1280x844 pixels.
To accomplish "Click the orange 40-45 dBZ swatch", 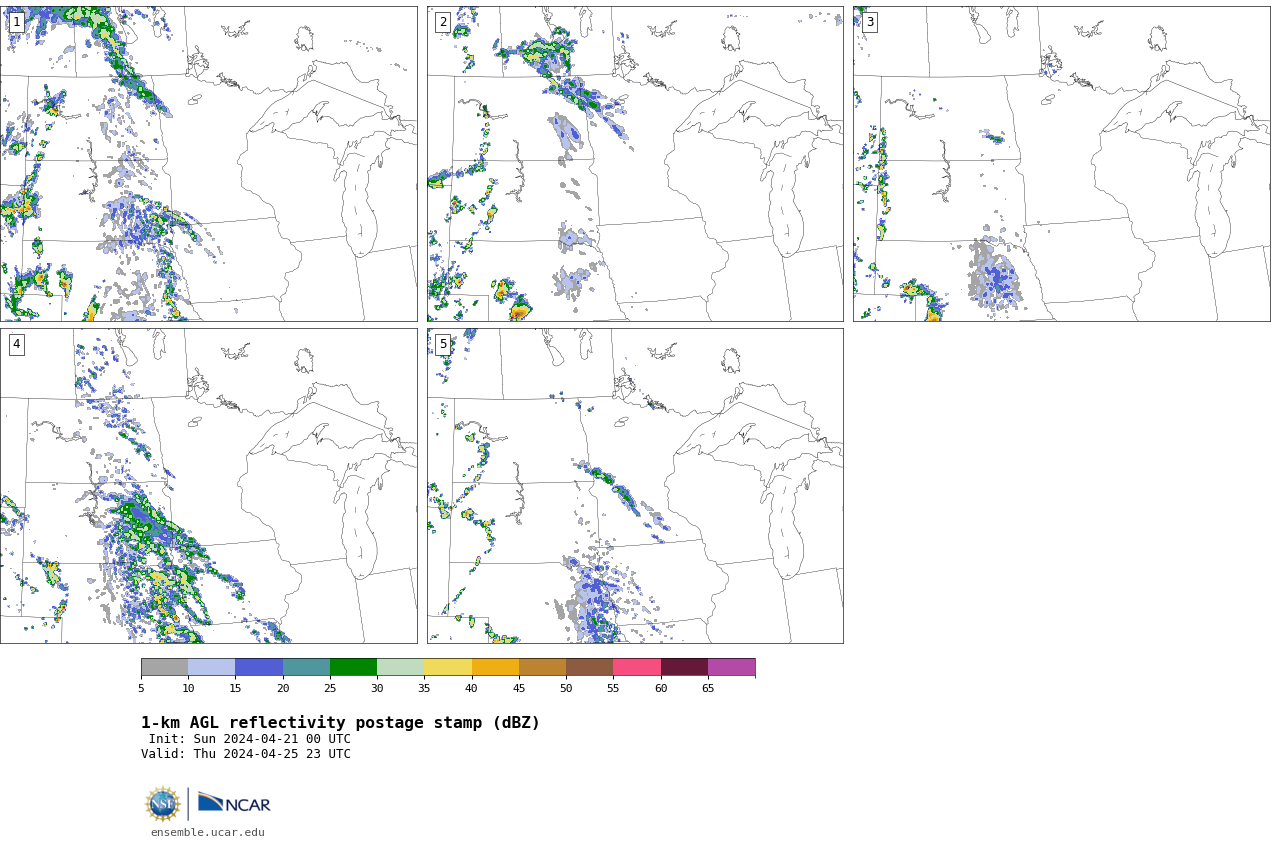I will point(495,667).
